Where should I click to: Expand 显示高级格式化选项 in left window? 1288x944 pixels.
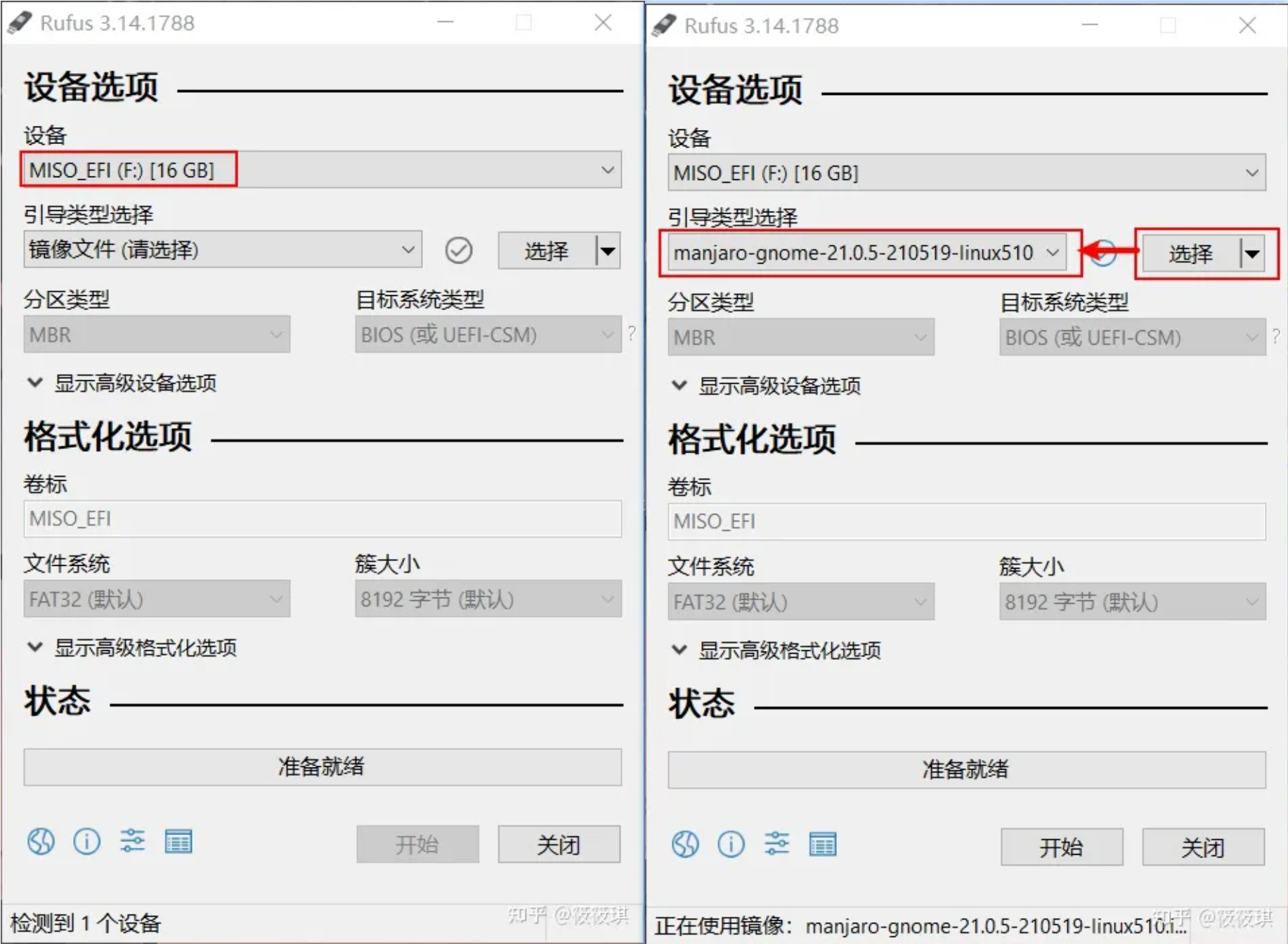132,647
